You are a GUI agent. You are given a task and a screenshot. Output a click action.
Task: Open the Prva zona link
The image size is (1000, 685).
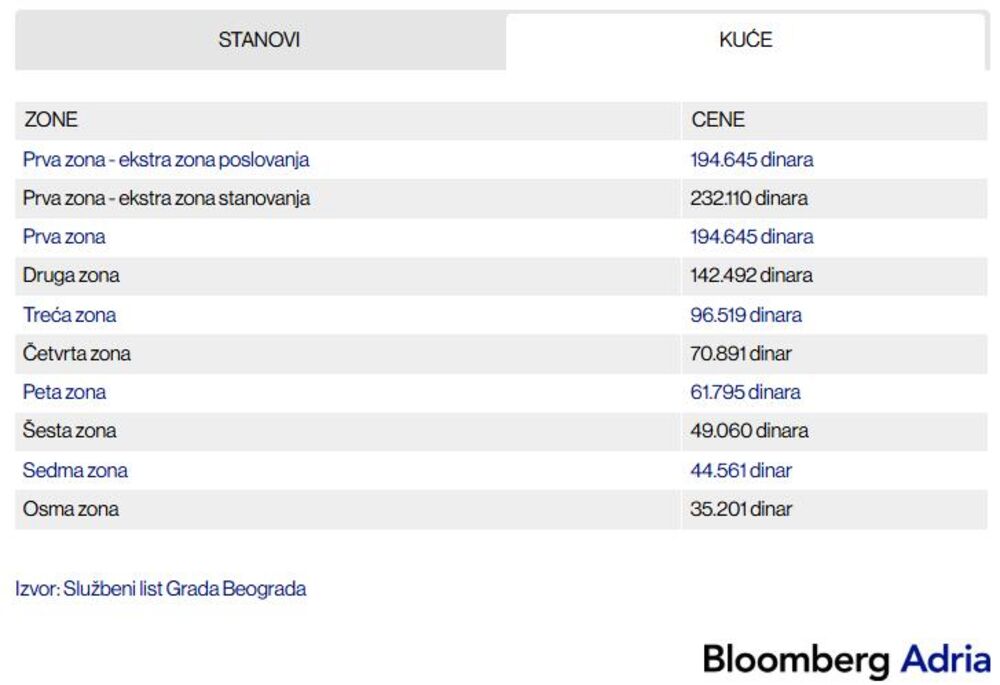click(x=64, y=238)
